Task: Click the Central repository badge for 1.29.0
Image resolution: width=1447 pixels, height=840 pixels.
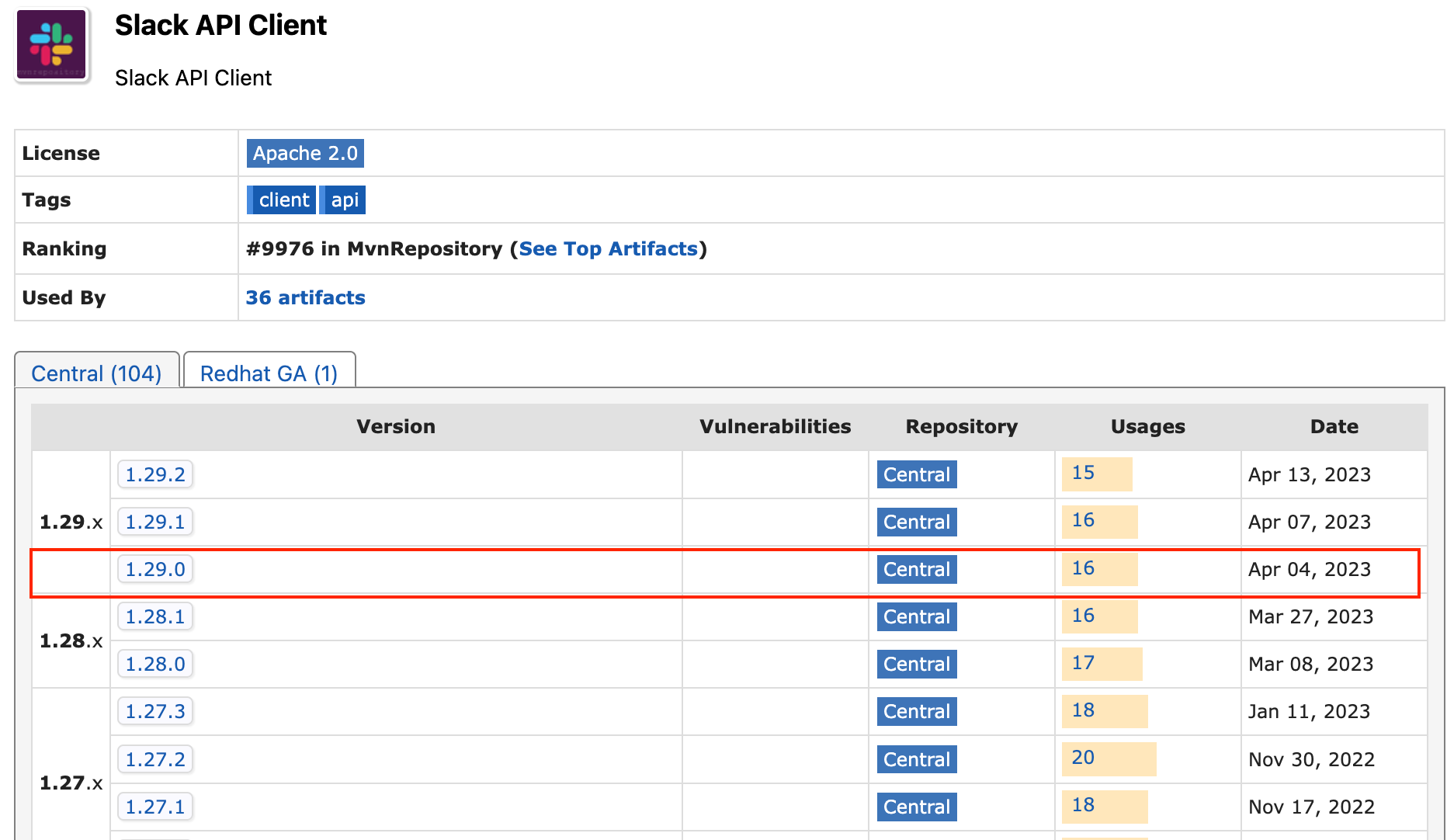Action: (917, 569)
